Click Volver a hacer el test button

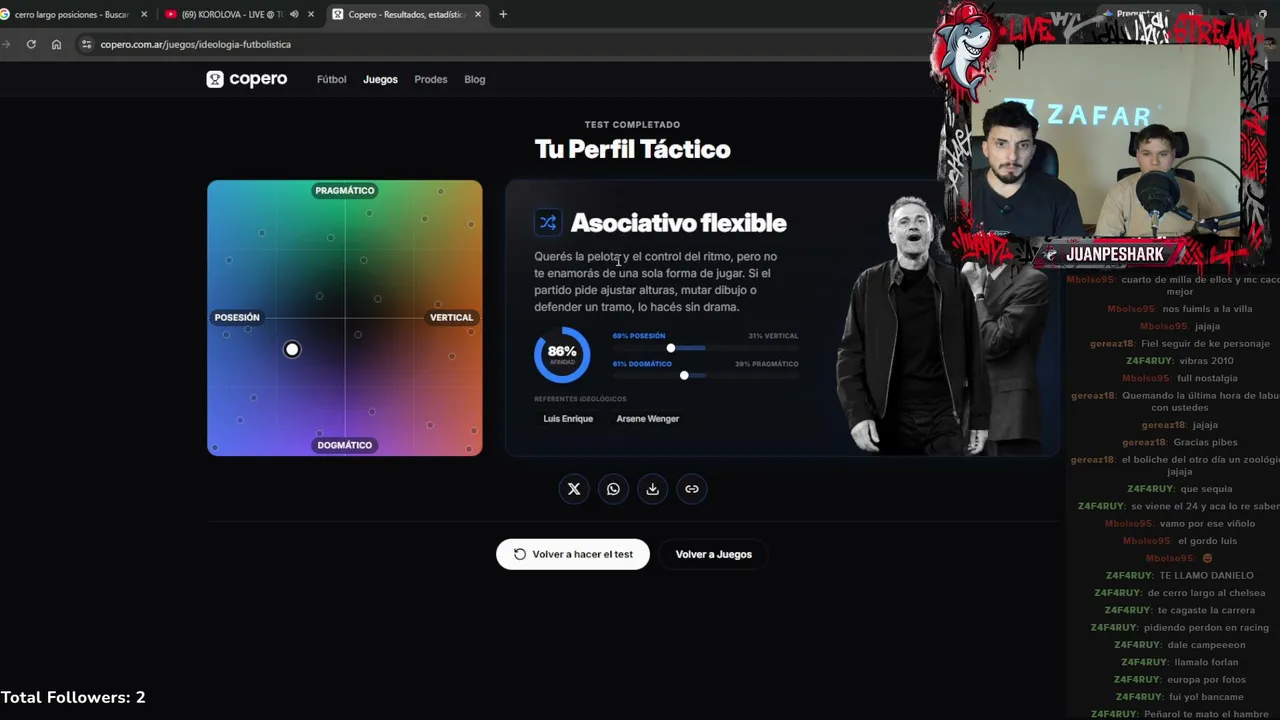[573, 554]
